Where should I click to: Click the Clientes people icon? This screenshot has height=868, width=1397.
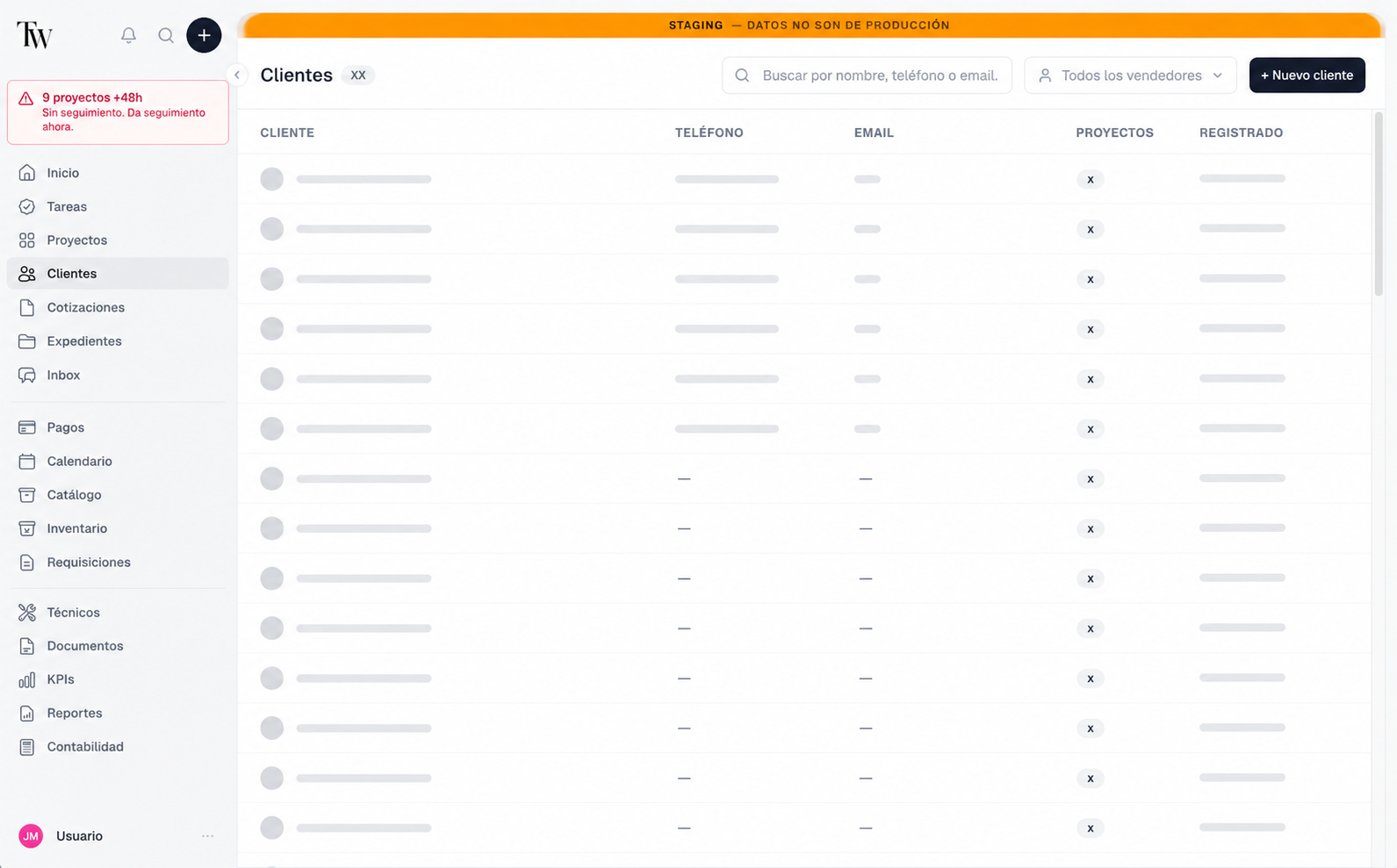click(x=27, y=274)
